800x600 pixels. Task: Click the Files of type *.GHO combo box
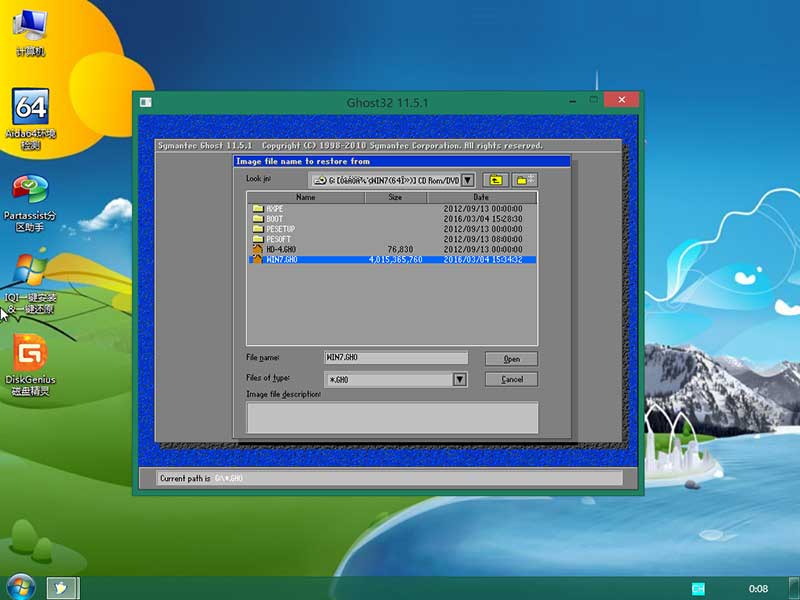[x=395, y=379]
